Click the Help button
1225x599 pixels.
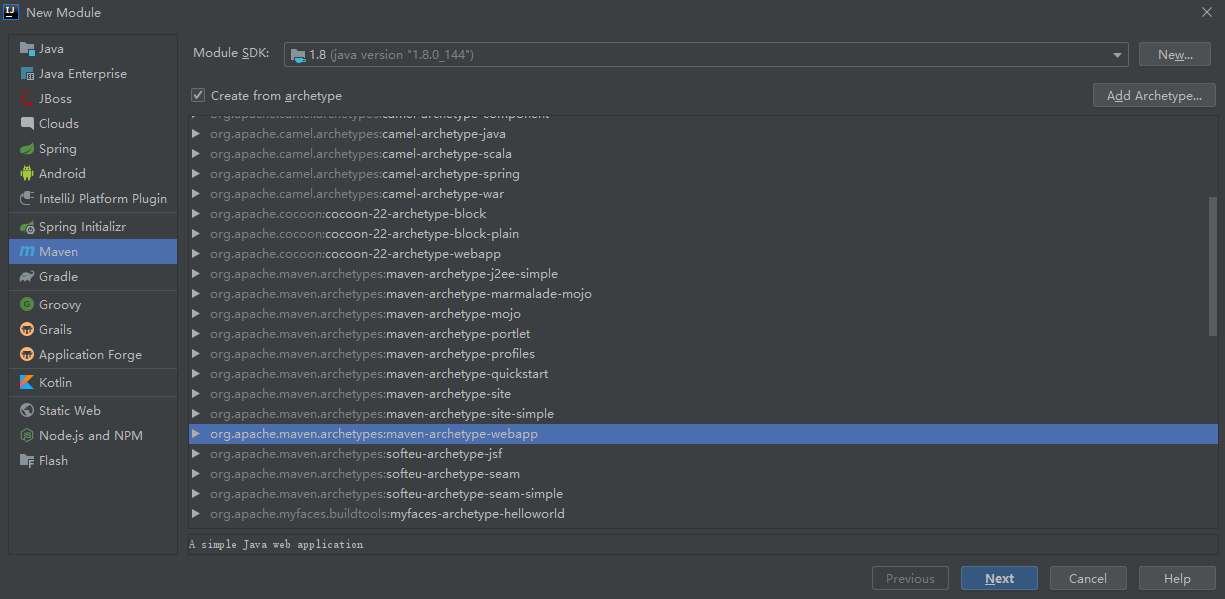1177,579
